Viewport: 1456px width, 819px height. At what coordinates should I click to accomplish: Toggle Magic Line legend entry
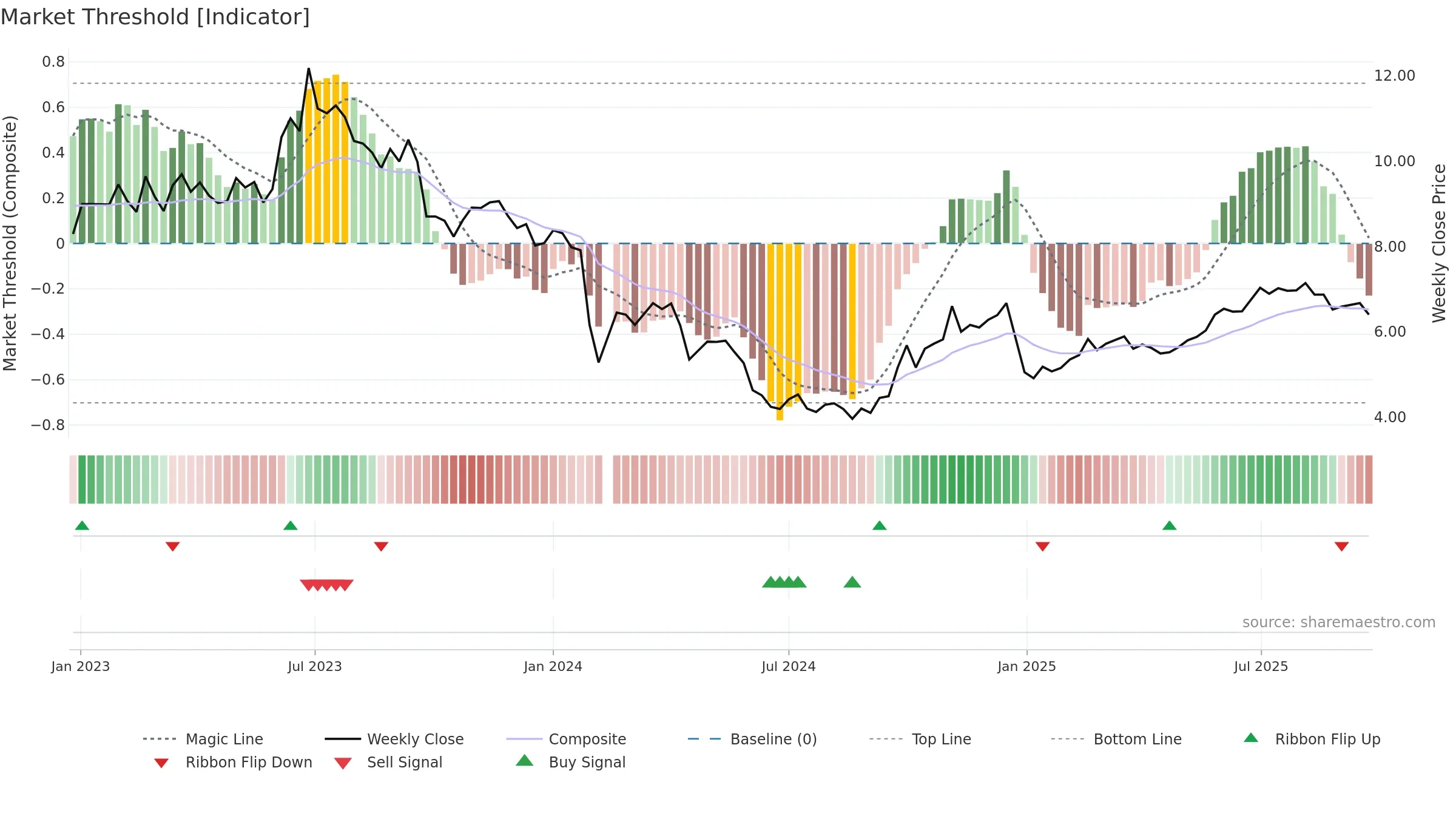click(x=203, y=739)
